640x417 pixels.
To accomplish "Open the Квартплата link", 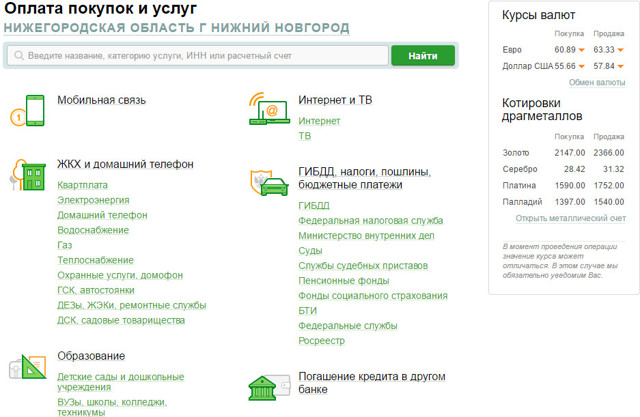I will tap(82, 185).
